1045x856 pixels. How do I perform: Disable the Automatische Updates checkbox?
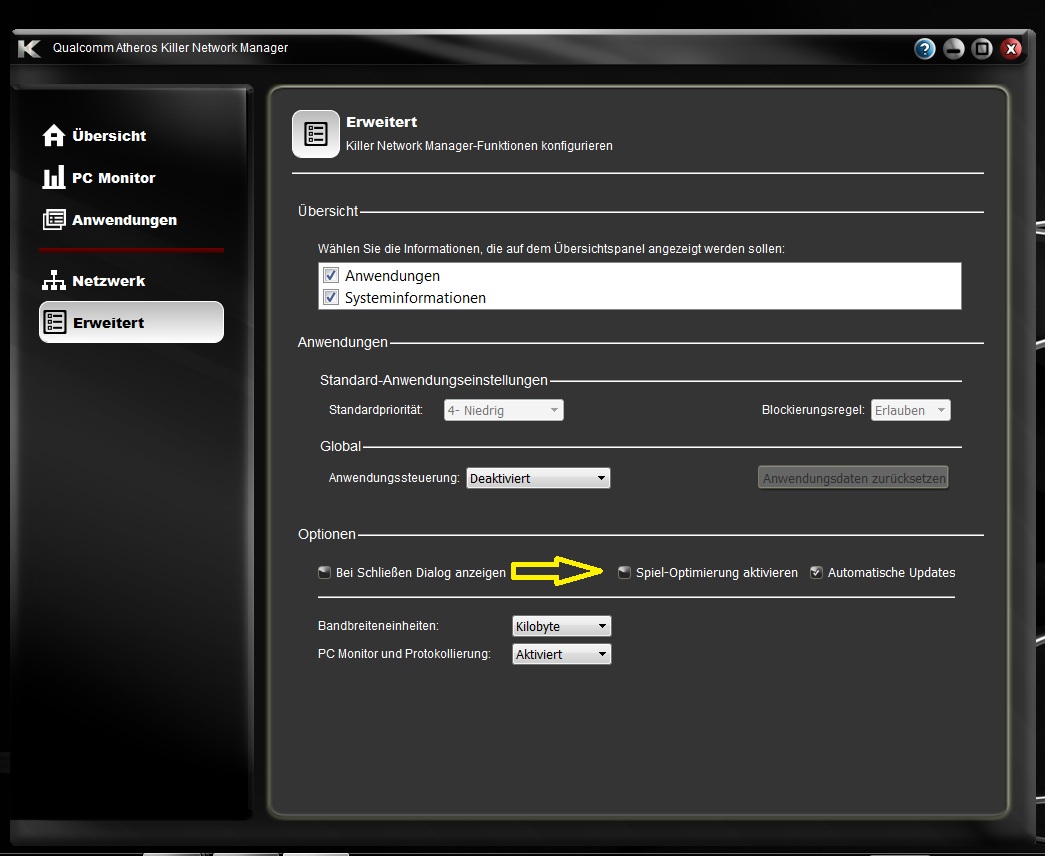pyautogui.click(x=816, y=573)
